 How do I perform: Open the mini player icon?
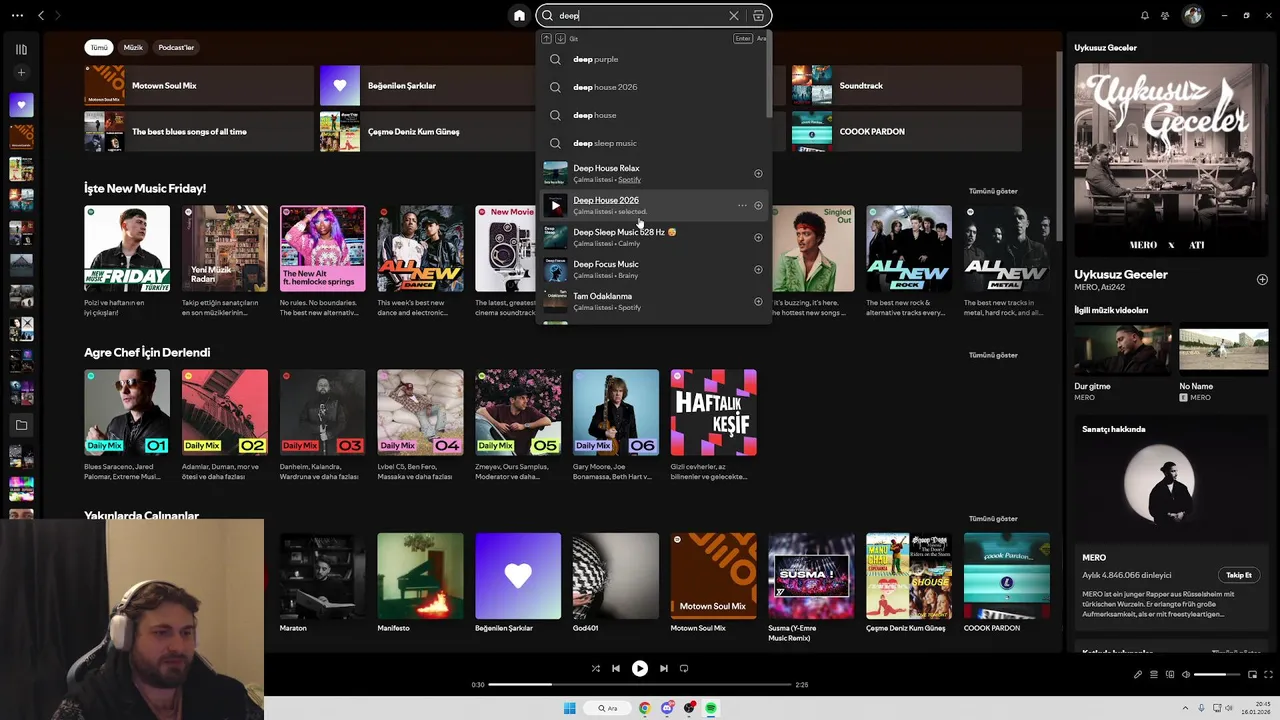coord(1253,675)
